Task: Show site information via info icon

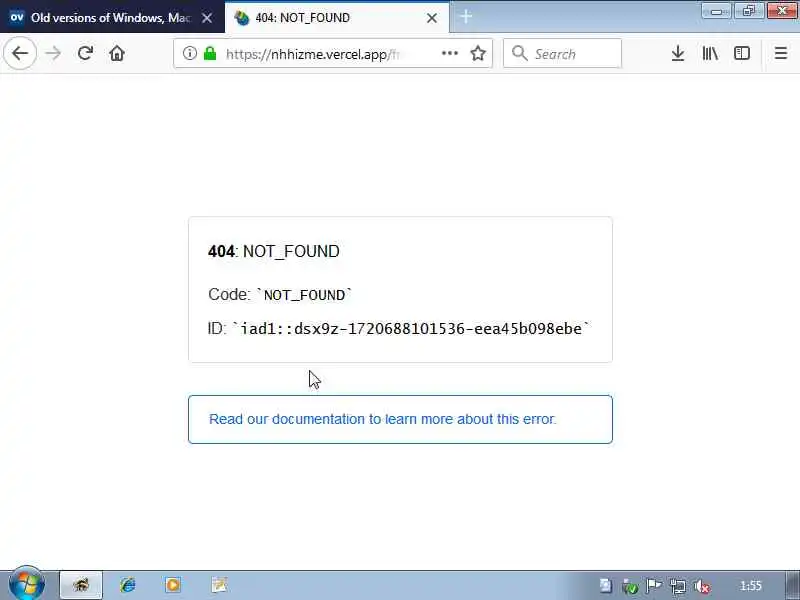Action: [190, 53]
